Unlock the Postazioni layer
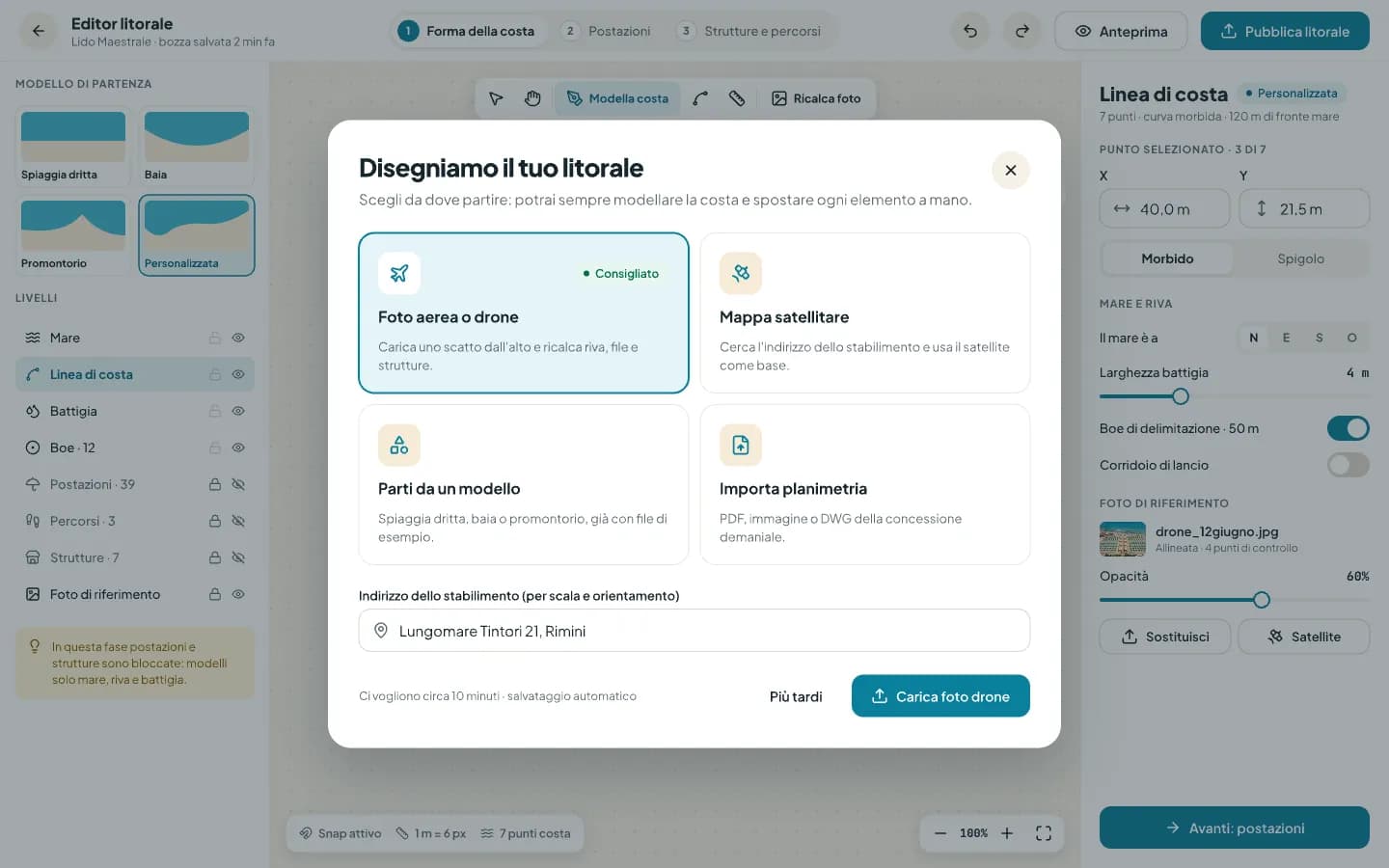The height and width of the screenshot is (868, 1389). click(x=215, y=484)
